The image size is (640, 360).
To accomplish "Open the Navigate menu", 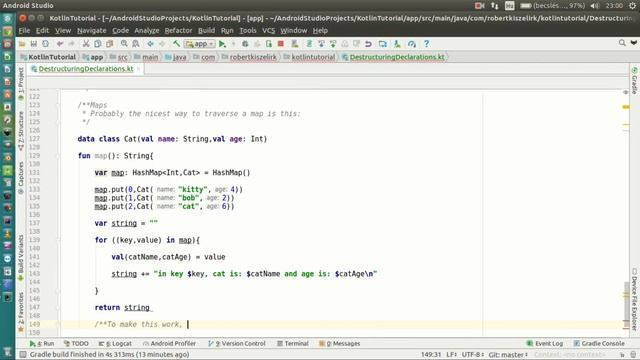I will 91,31.
